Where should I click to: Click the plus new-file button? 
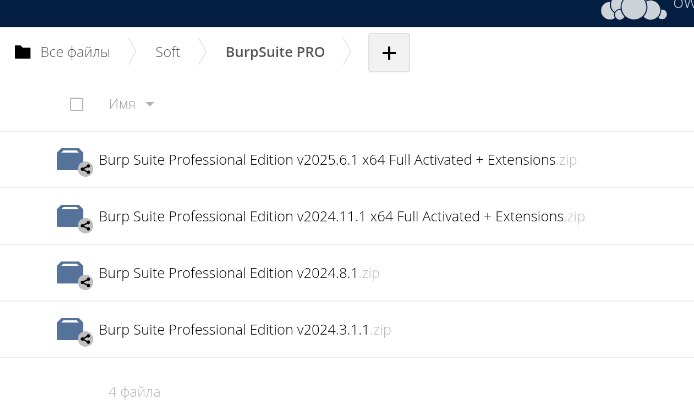point(389,53)
